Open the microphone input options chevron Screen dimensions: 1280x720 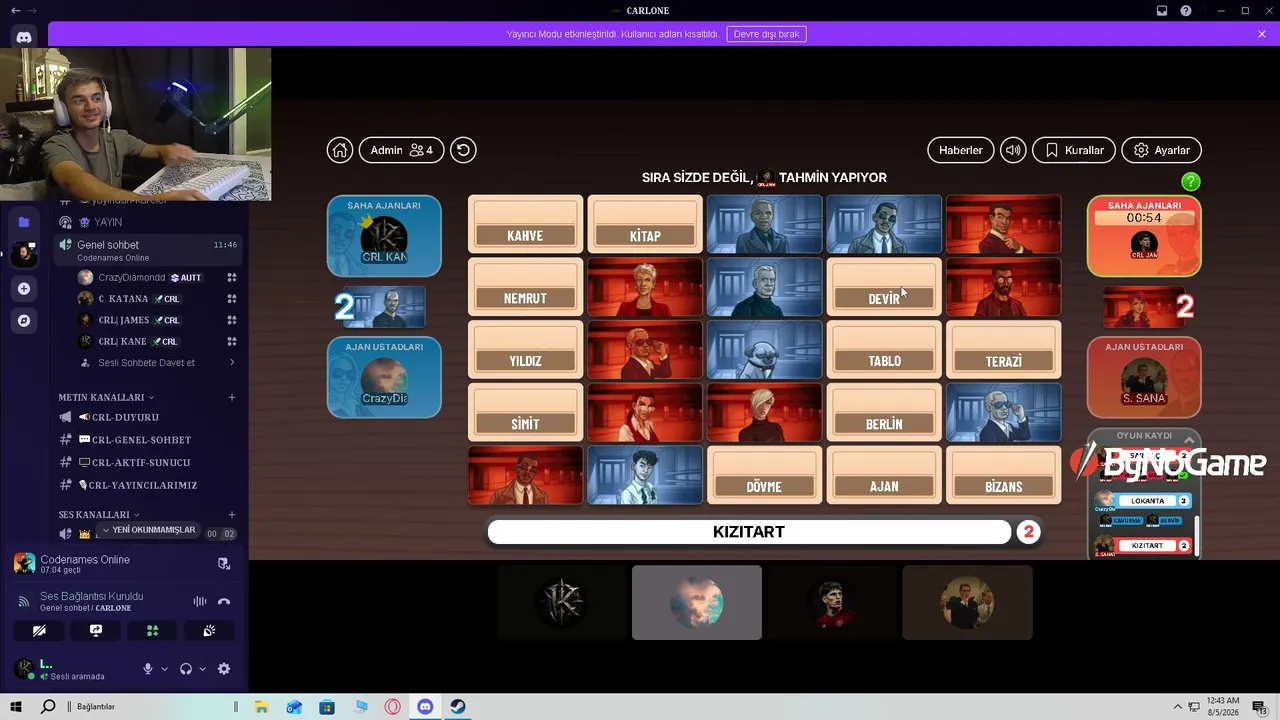pos(164,669)
